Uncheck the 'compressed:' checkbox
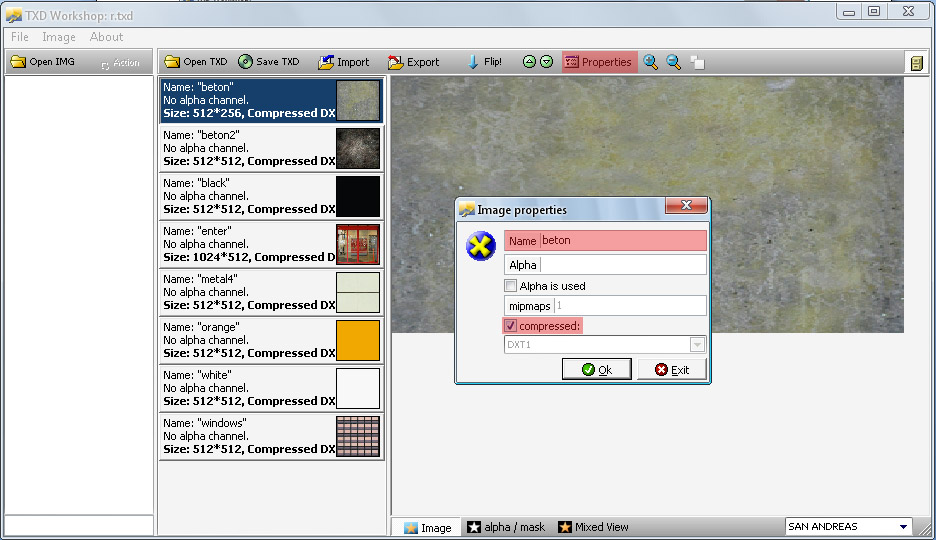 511,326
